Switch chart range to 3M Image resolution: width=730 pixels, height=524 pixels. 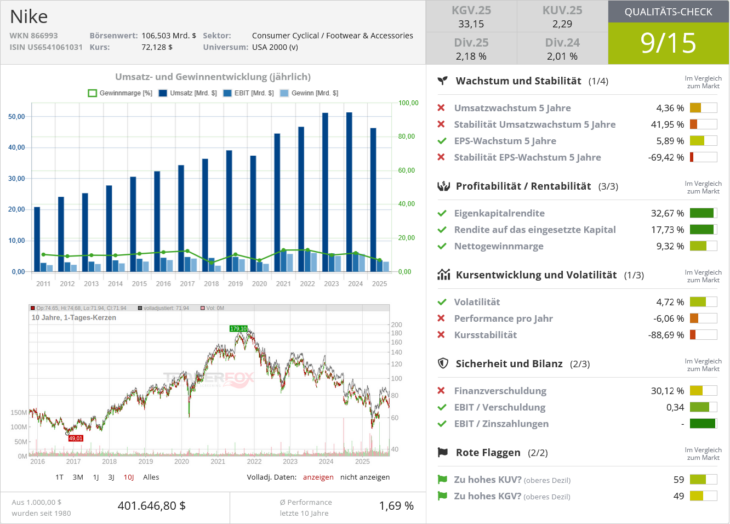point(78,477)
